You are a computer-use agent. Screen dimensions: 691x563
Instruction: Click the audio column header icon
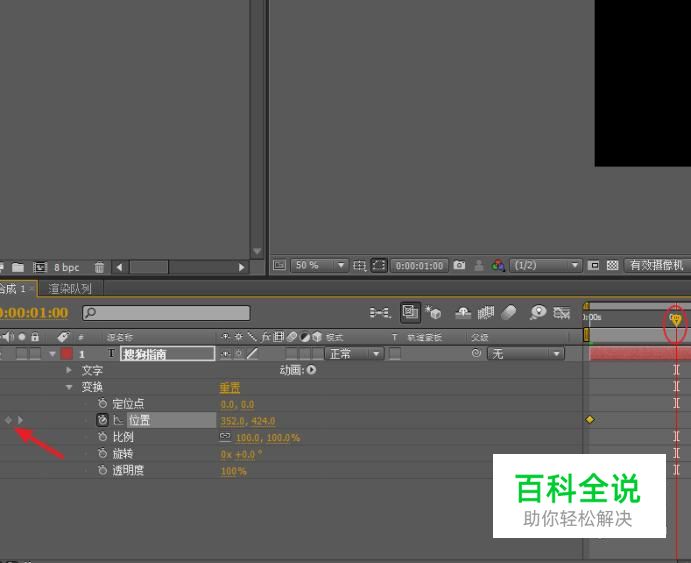click(8, 337)
